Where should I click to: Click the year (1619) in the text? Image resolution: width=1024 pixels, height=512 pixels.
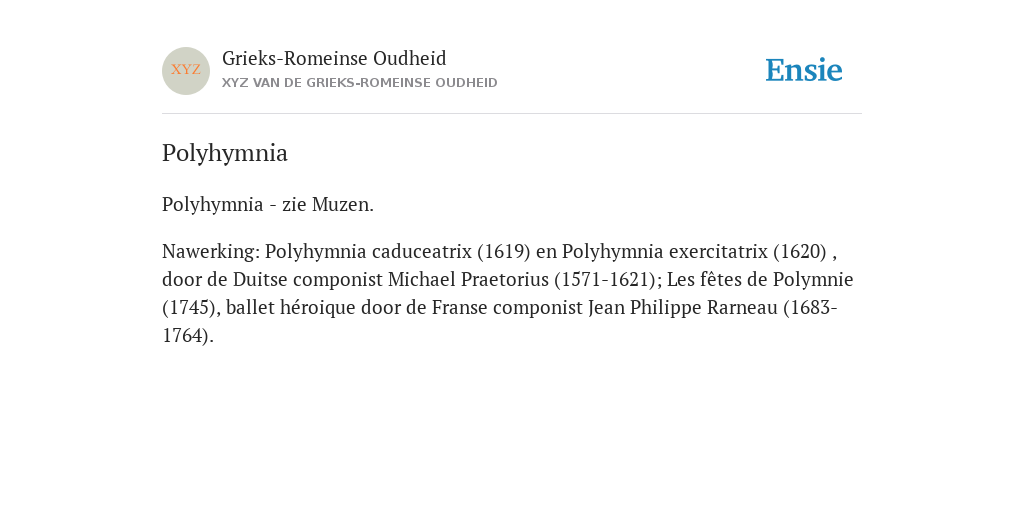coord(504,251)
